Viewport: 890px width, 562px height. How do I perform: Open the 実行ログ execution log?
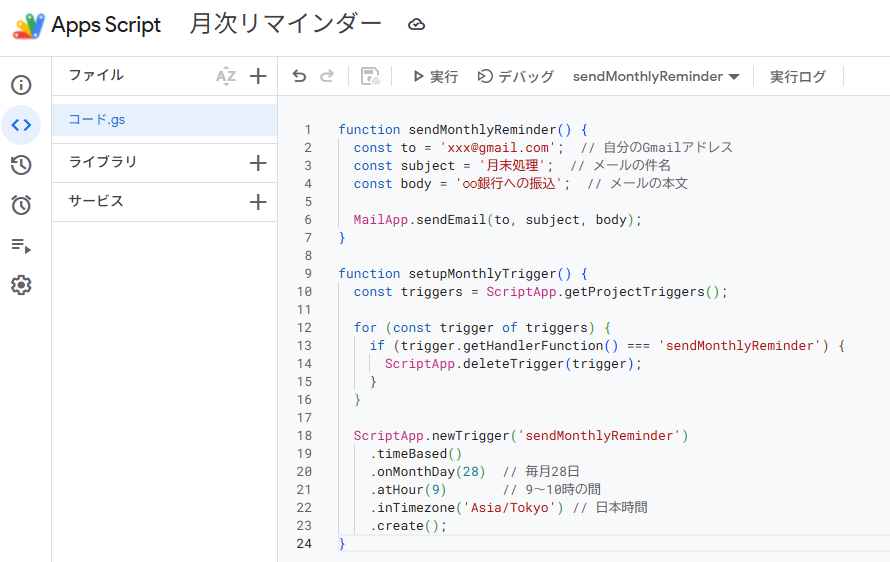pos(797,76)
